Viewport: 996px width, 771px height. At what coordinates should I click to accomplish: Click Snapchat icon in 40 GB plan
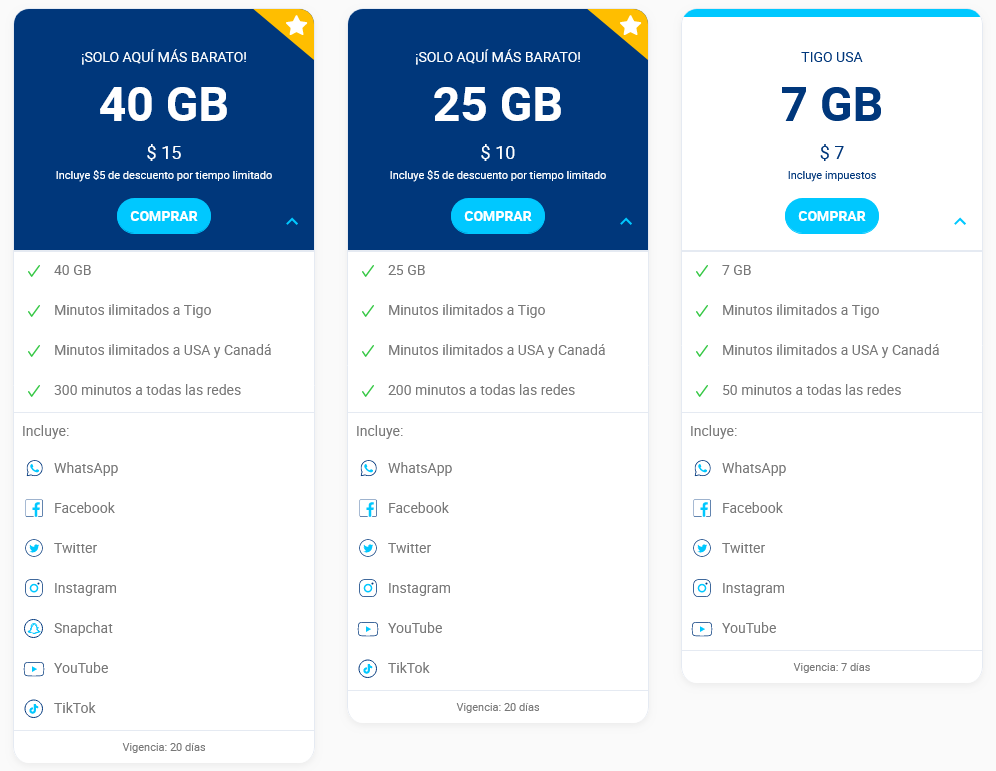[34, 628]
